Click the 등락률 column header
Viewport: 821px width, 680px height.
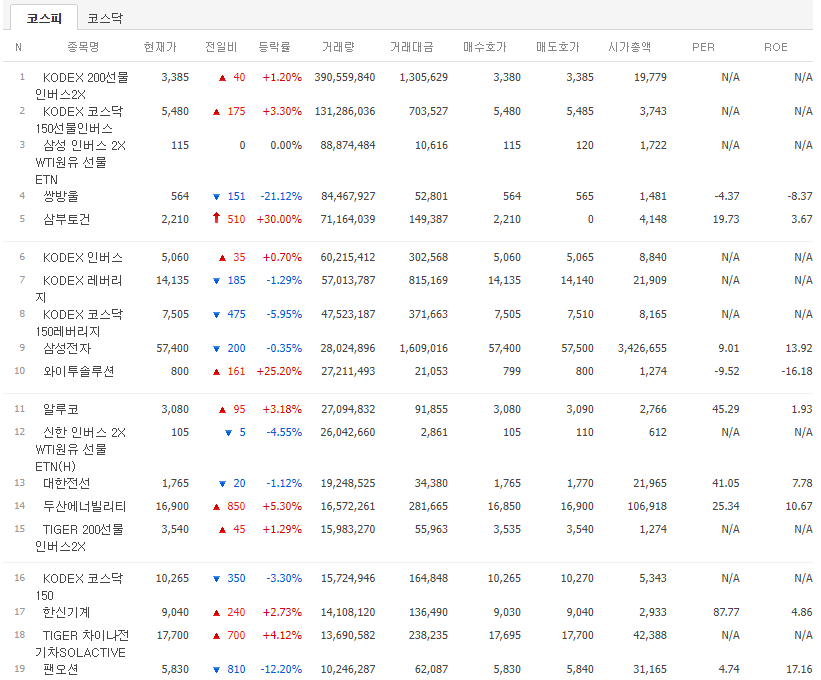(x=274, y=47)
